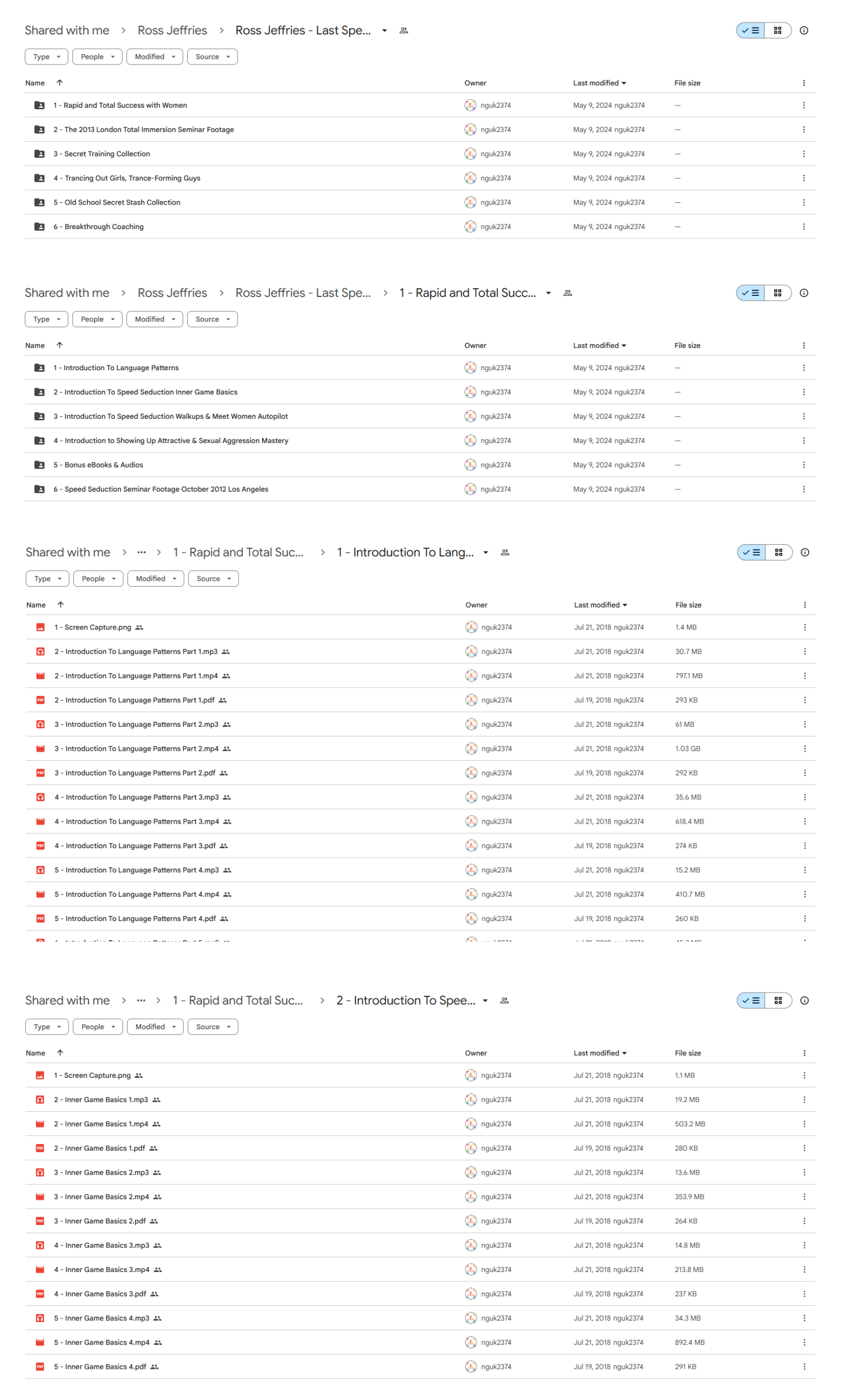Screen dimensions: 842x1400
Task: Sort by Name header in Language Patterns files view
Action: (x=36, y=605)
